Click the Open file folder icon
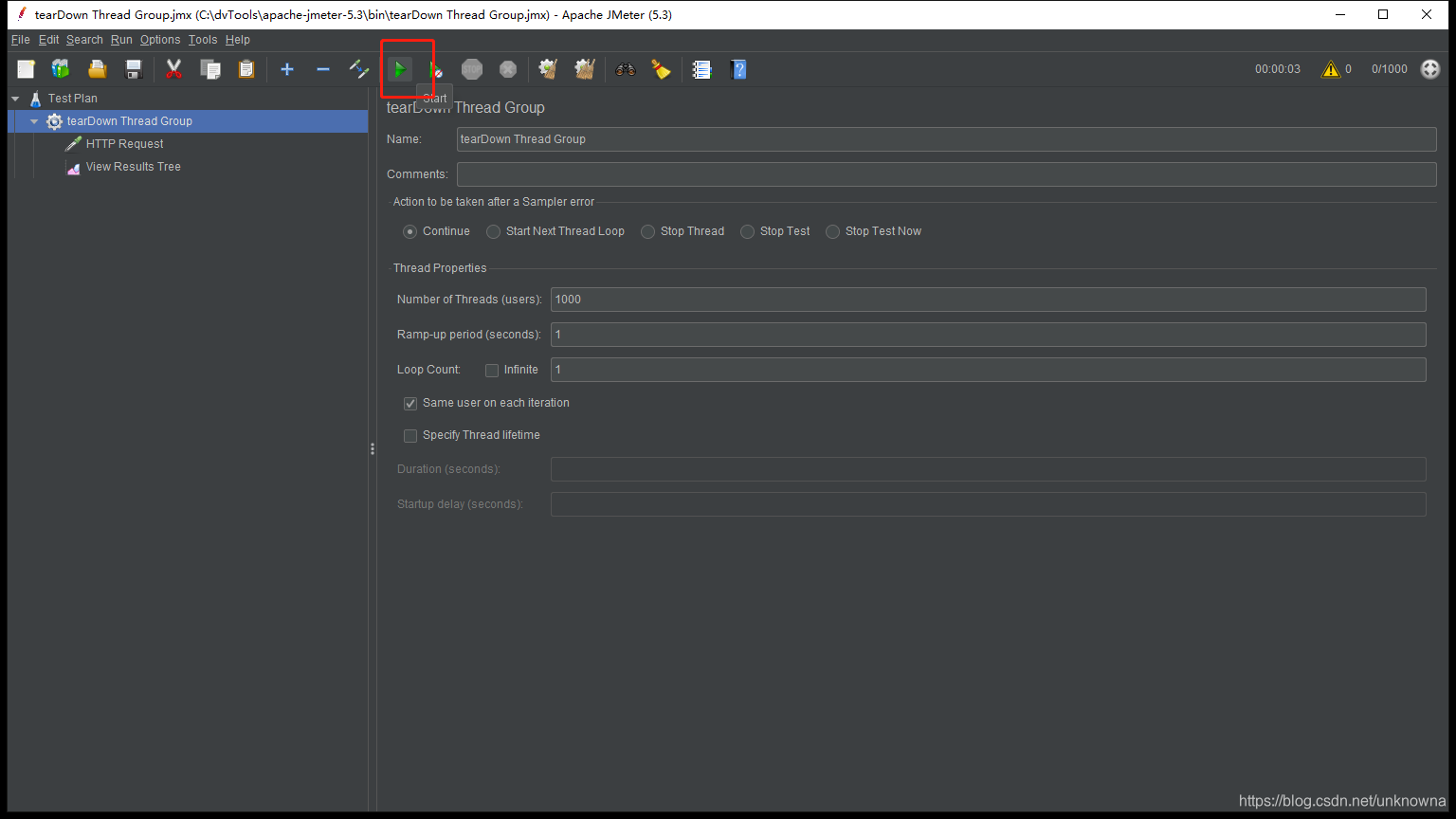 point(97,69)
